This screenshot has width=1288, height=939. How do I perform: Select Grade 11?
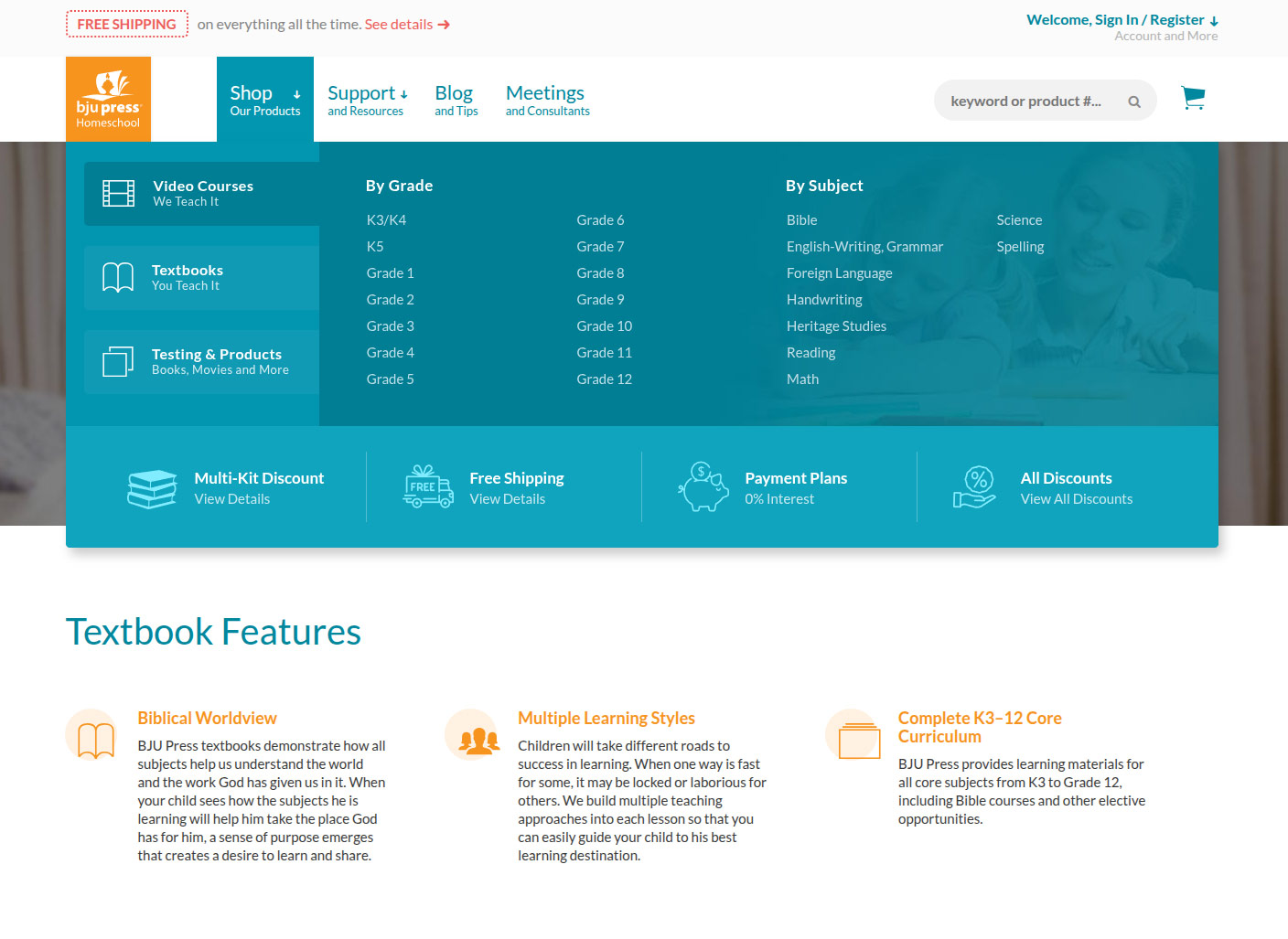(x=605, y=353)
